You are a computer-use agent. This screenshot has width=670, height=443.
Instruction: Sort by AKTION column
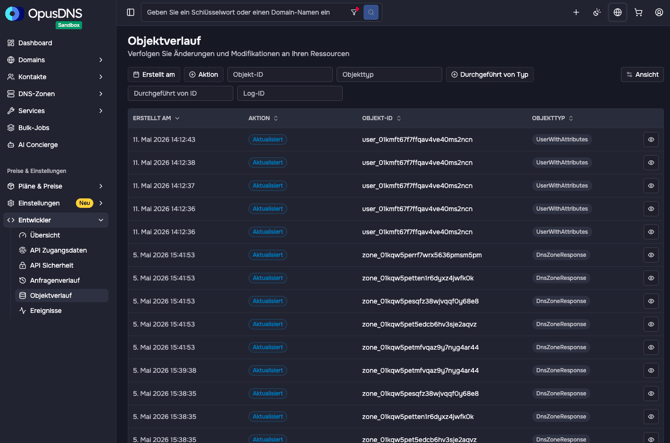263,118
